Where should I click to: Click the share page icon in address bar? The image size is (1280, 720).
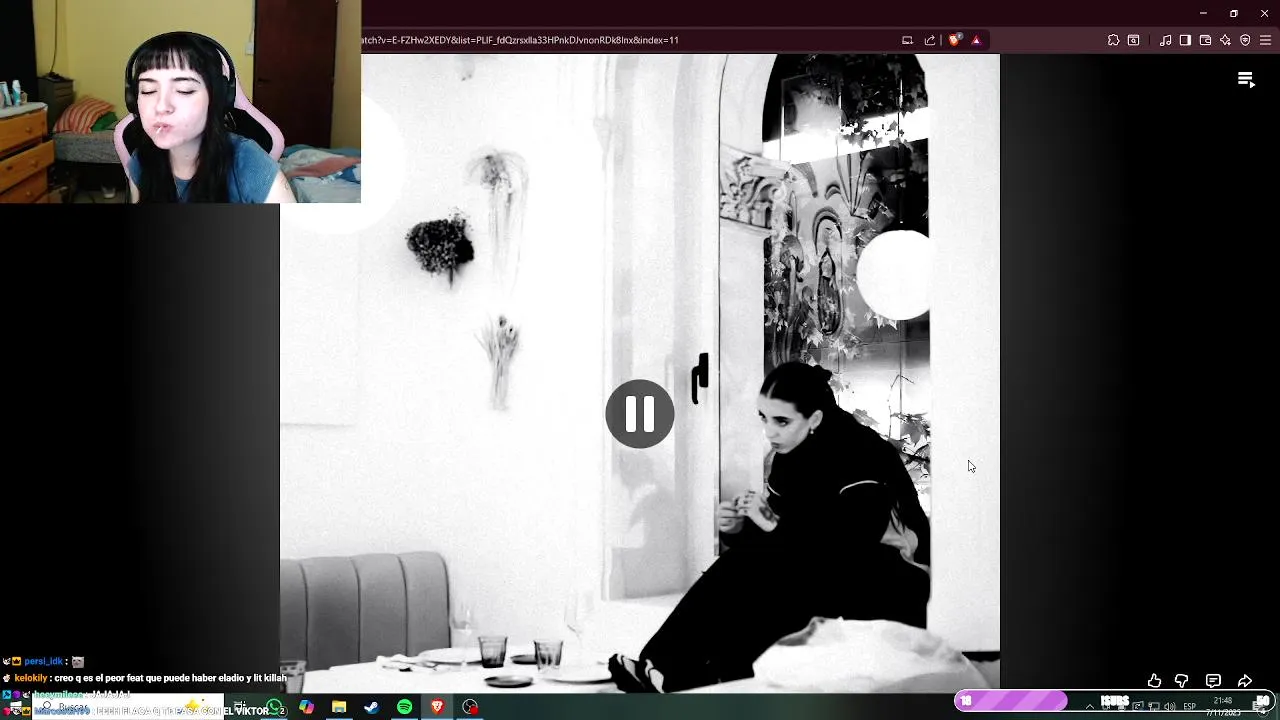[930, 40]
